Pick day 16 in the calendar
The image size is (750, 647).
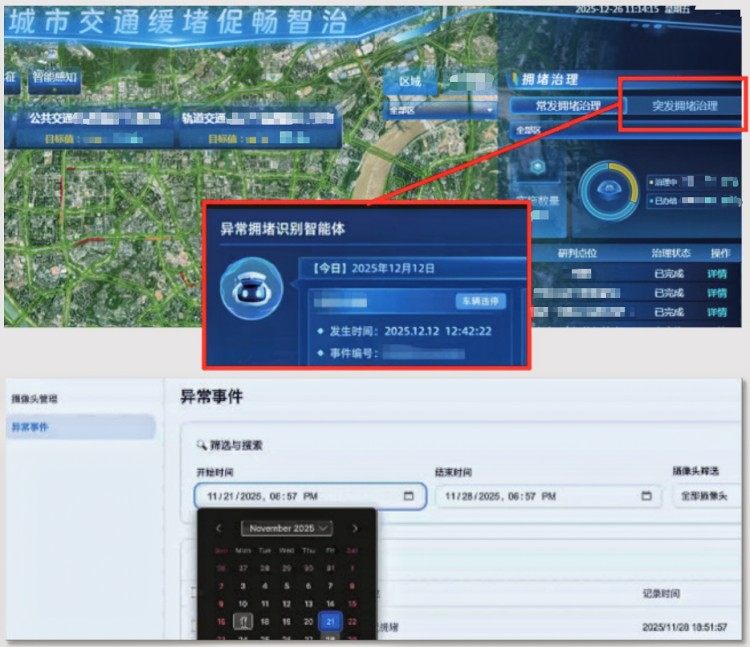[221, 622]
